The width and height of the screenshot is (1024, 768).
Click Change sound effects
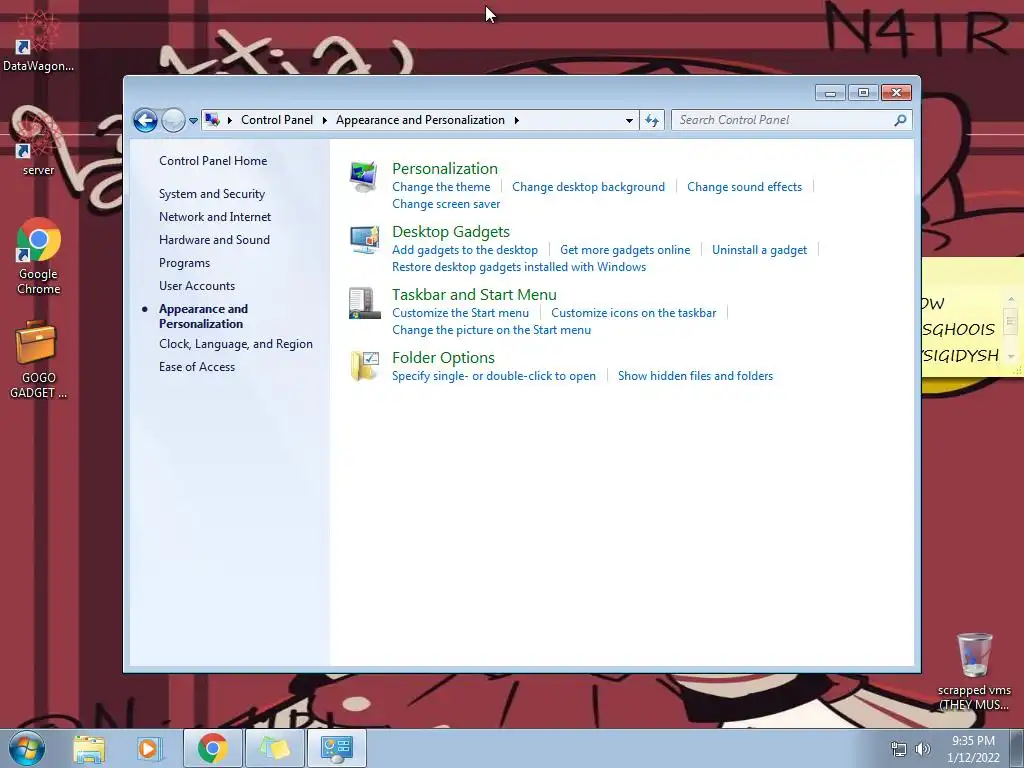click(744, 187)
